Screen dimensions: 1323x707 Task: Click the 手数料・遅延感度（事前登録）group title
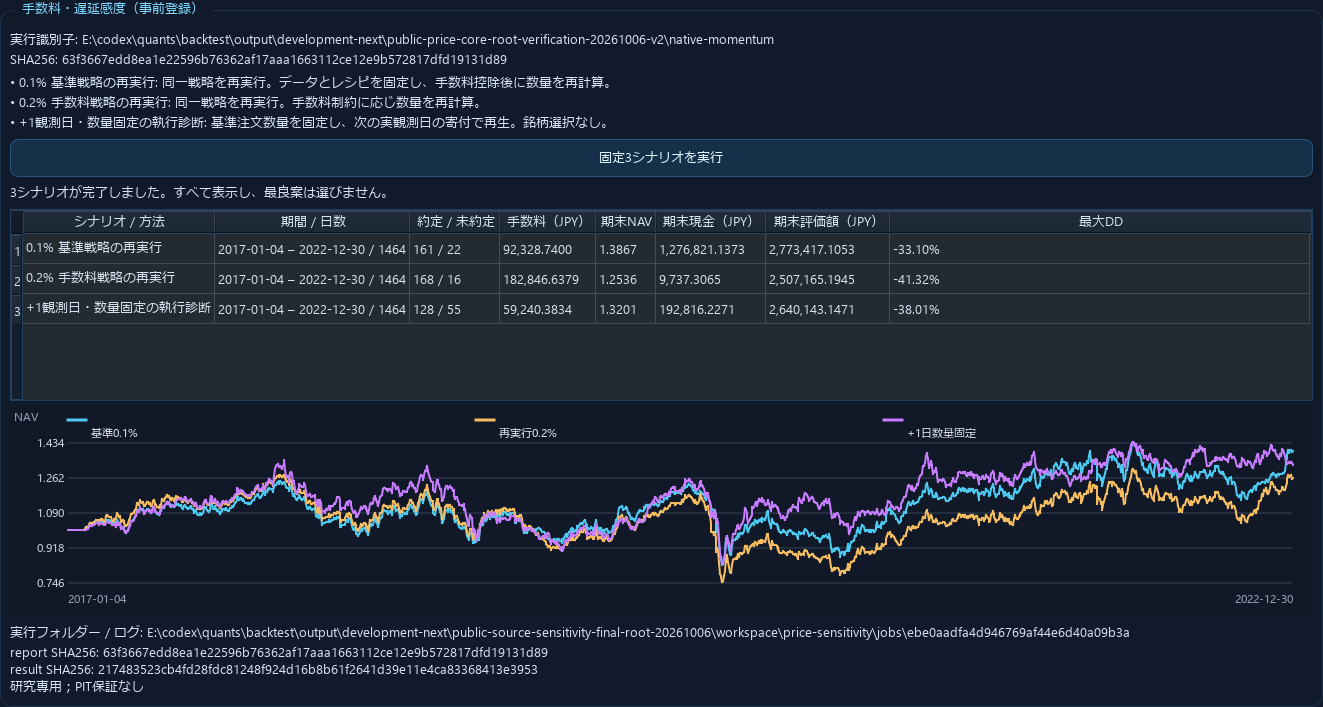point(110,9)
